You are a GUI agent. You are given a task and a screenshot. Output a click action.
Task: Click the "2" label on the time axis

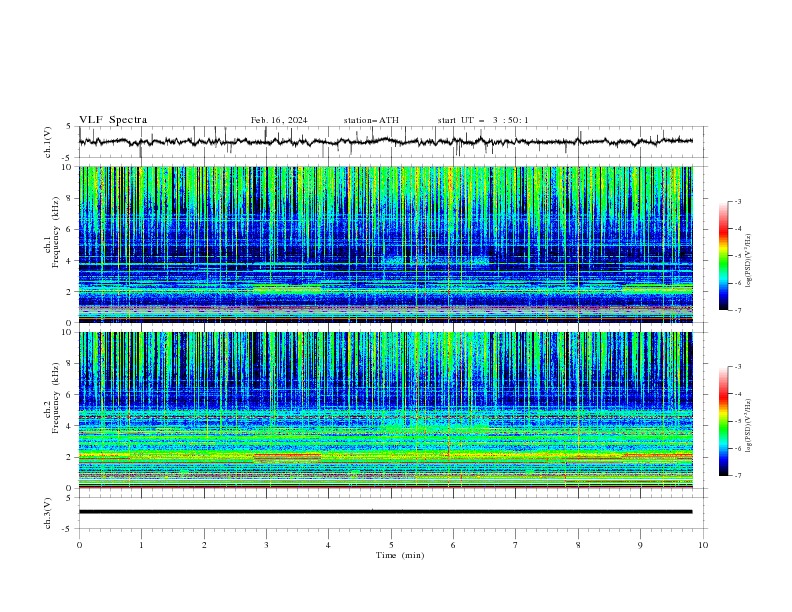point(204,545)
